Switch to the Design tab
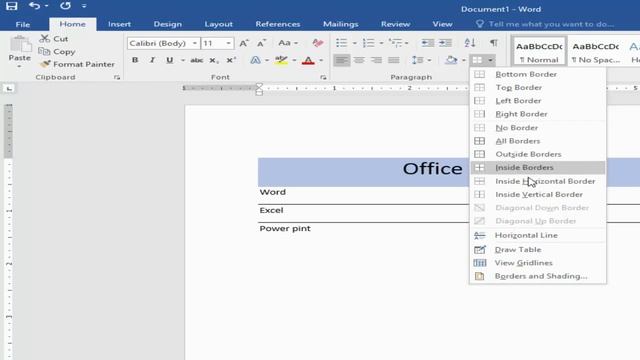640x360 pixels. point(167,24)
